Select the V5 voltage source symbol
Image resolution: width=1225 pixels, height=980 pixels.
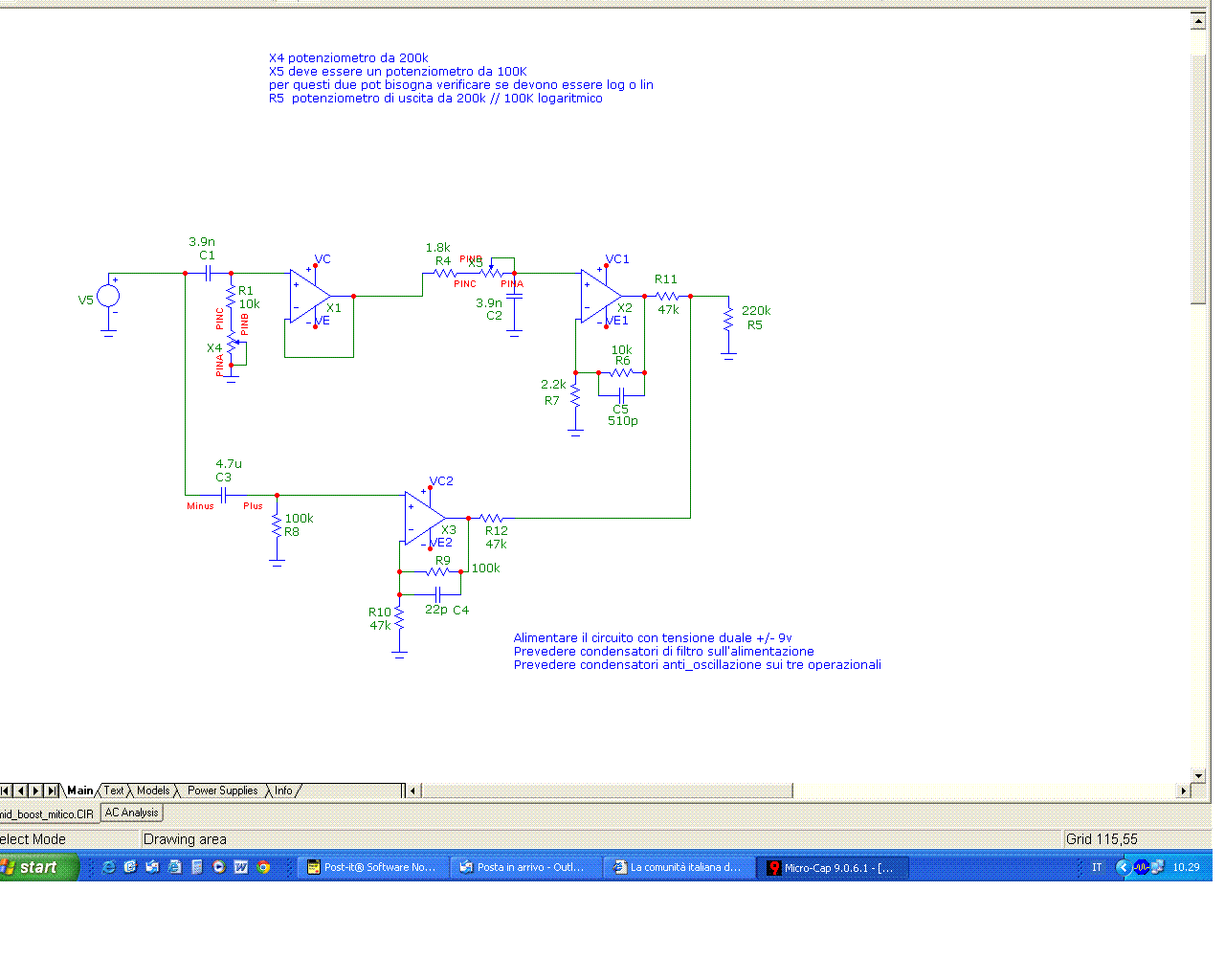[x=109, y=297]
